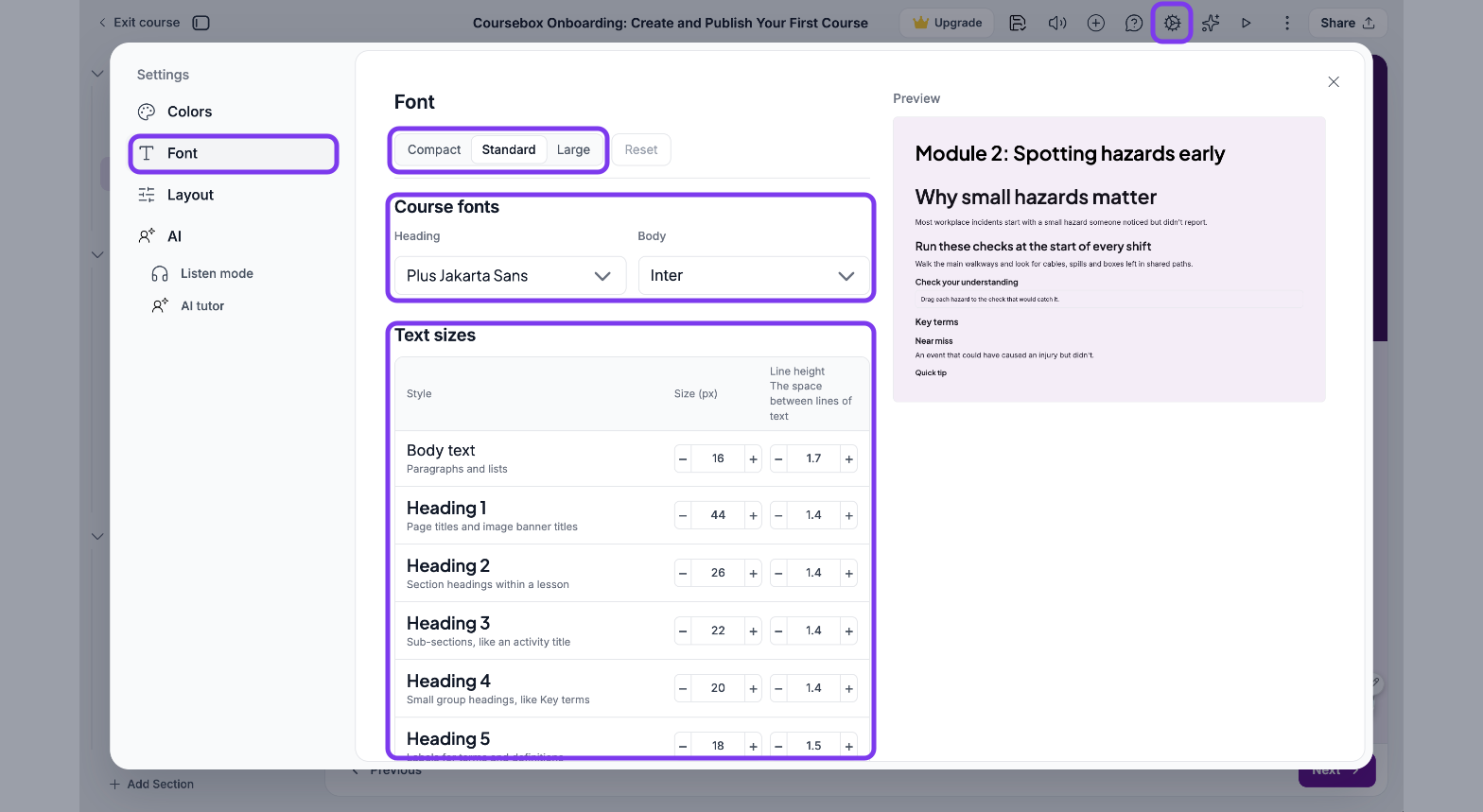Increase Heading 1 line height
The image size is (1483, 812).
pyautogui.click(x=849, y=515)
